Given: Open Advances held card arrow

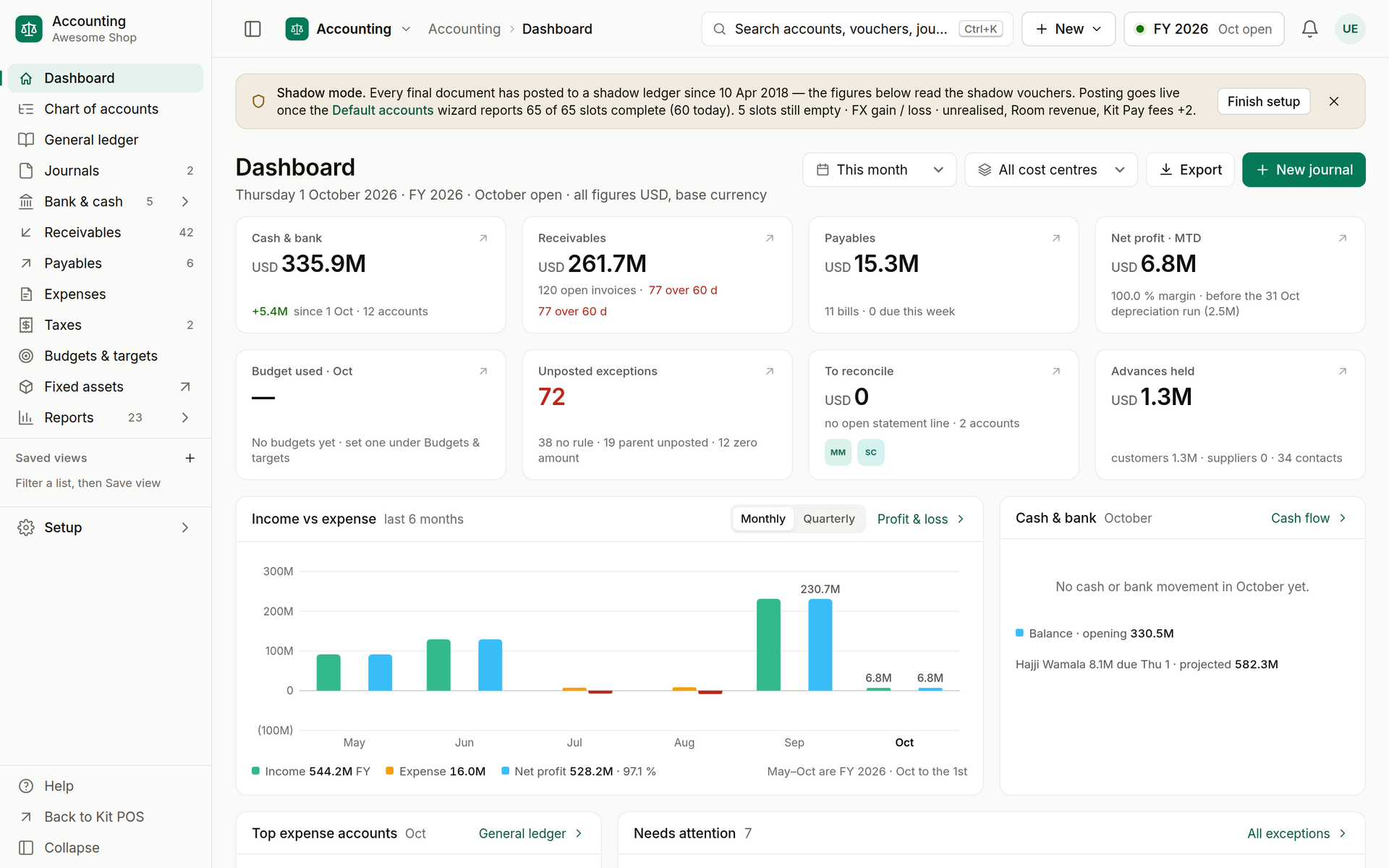Looking at the screenshot, I should pos(1343,371).
